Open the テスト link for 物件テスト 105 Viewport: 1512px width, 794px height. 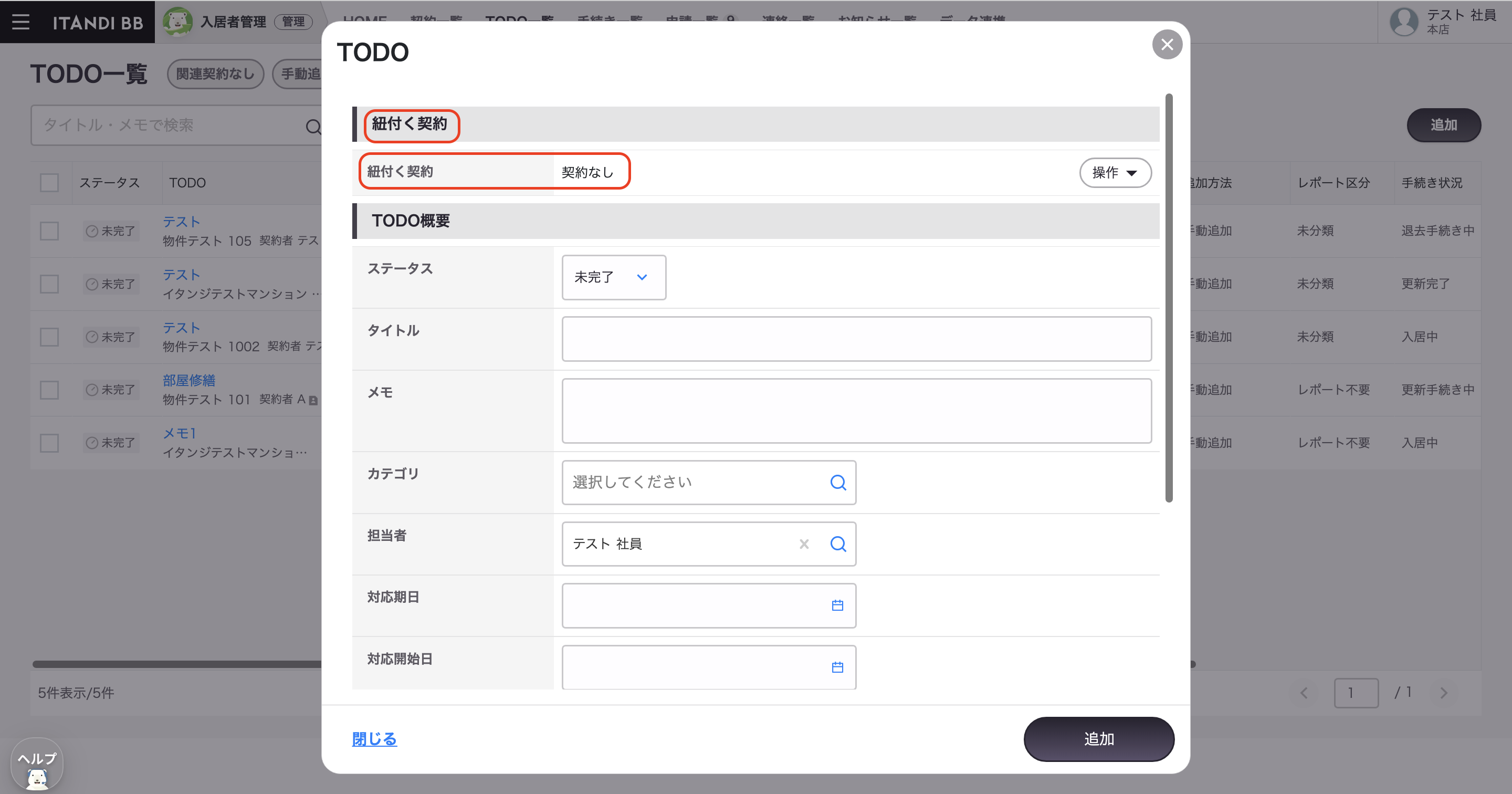click(181, 222)
